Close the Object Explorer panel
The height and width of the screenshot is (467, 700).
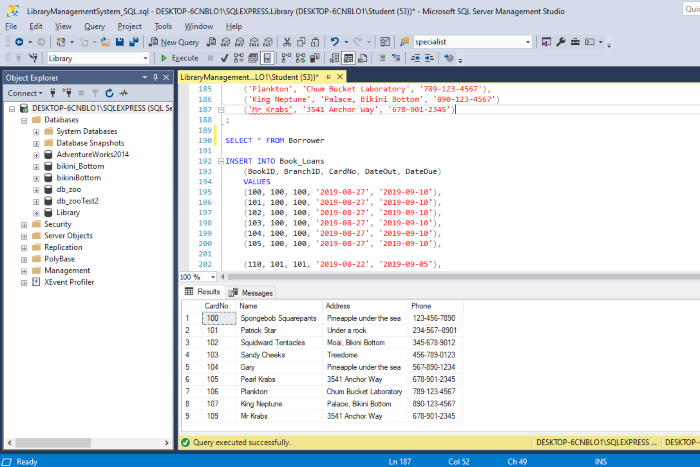pyautogui.click(x=166, y=78)
